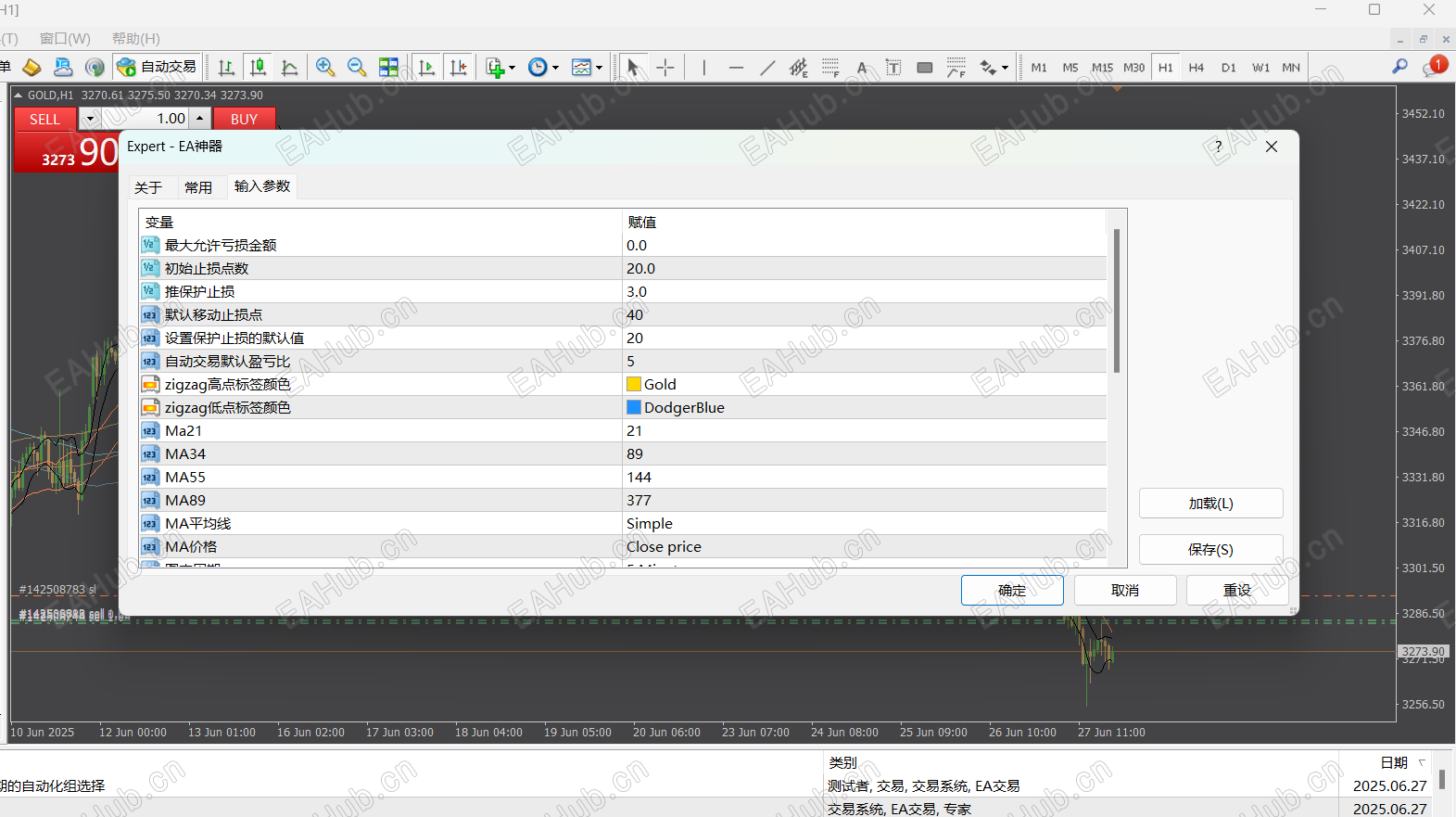This screenshot has height=817, width=1456.
Task: Open the 窗口(W) menu
Action: (x=65, y=38)
